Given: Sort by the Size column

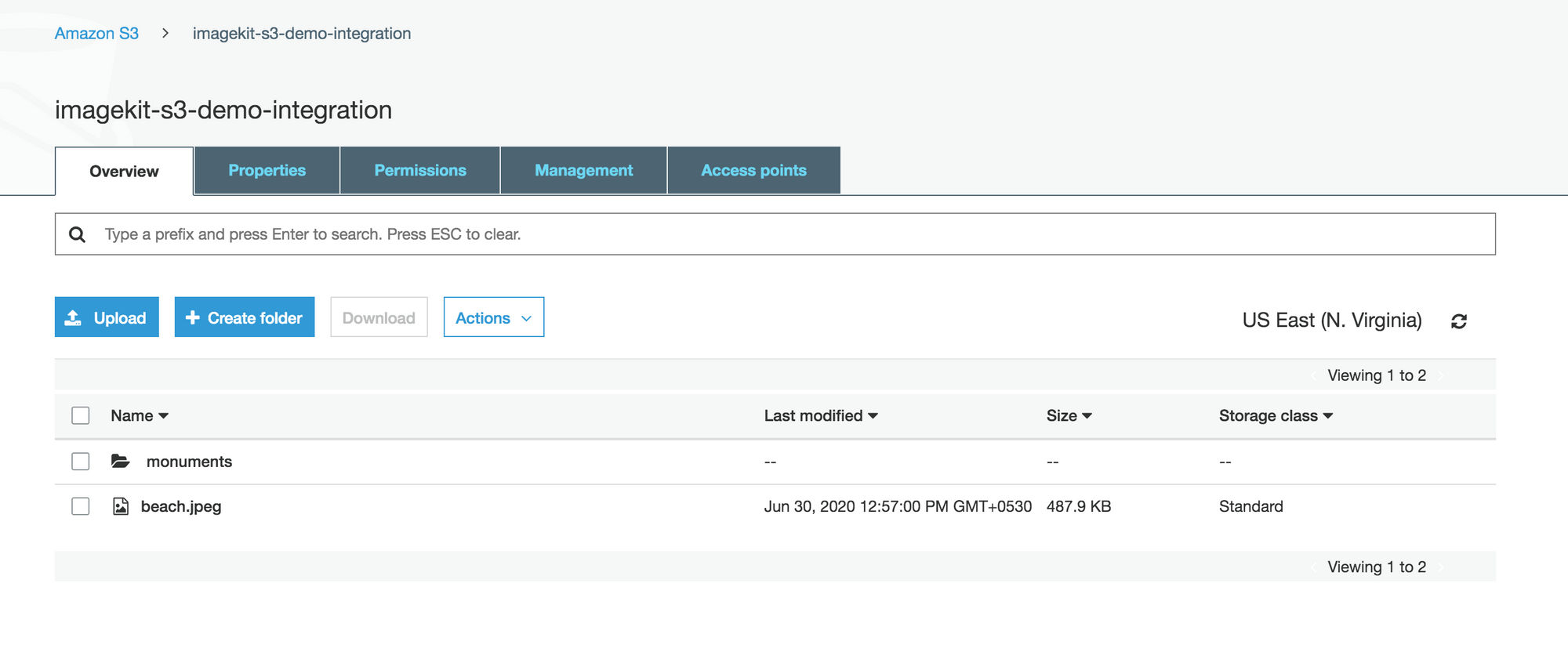Looking at the screenshot, I should pyautogui.click(x=1069, y=415).
